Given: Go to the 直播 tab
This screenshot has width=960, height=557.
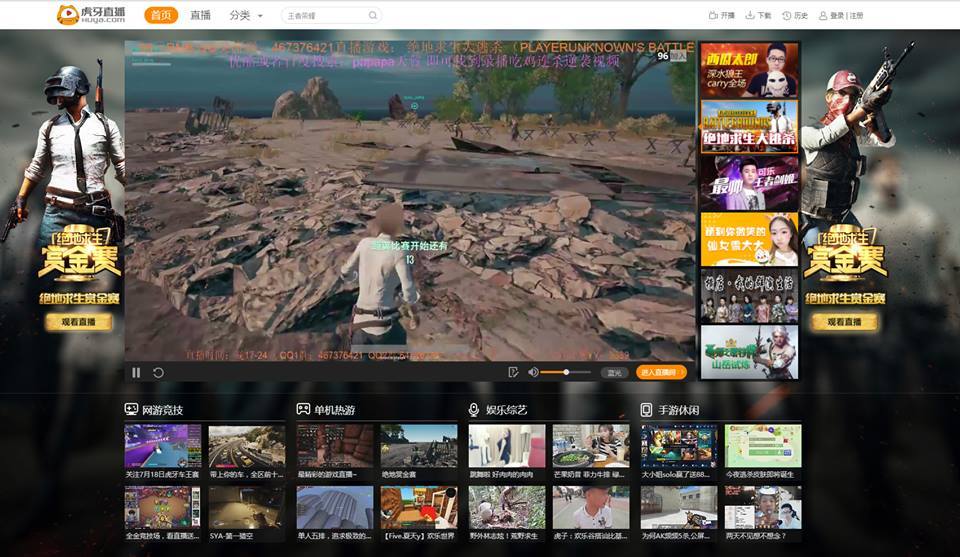Looking at the screenshot, I should coord(200,15).
